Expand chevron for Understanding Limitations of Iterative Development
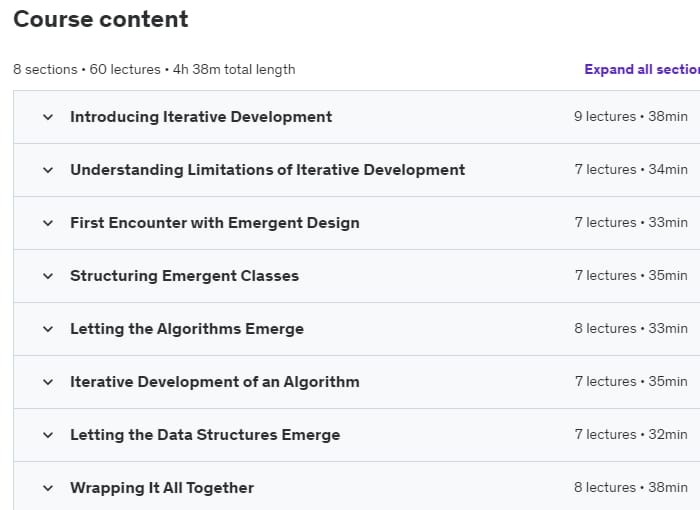This screenshot has height=510, width=700. click(x=48, y=170)
